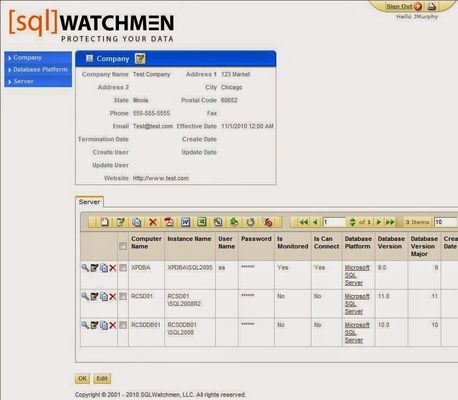
Task: Open Microsoft SQL Server link in RCSD01 row
Action: point(357,304)
